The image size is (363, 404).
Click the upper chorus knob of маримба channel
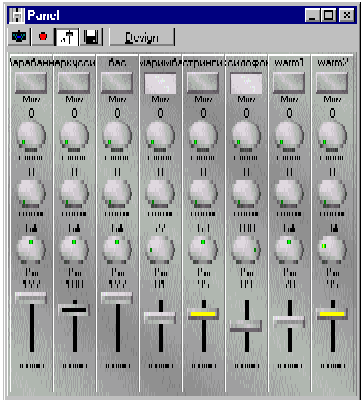[x=160, y=136]
